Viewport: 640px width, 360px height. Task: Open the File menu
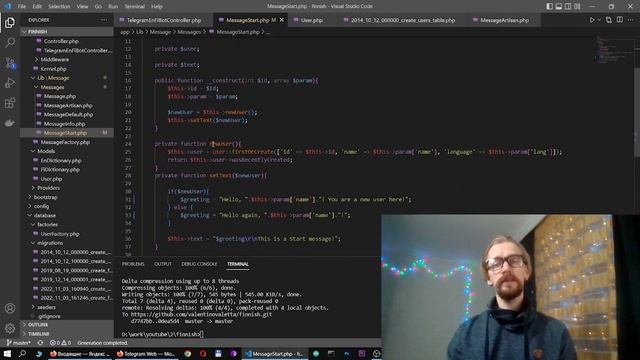coord(22,6)
